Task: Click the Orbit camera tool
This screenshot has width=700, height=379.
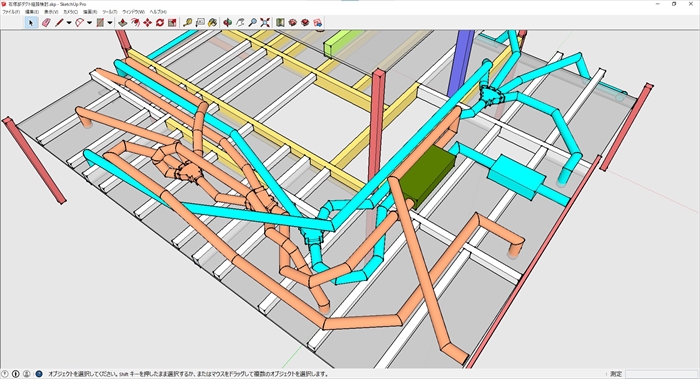Action: [x=228, y=22]
